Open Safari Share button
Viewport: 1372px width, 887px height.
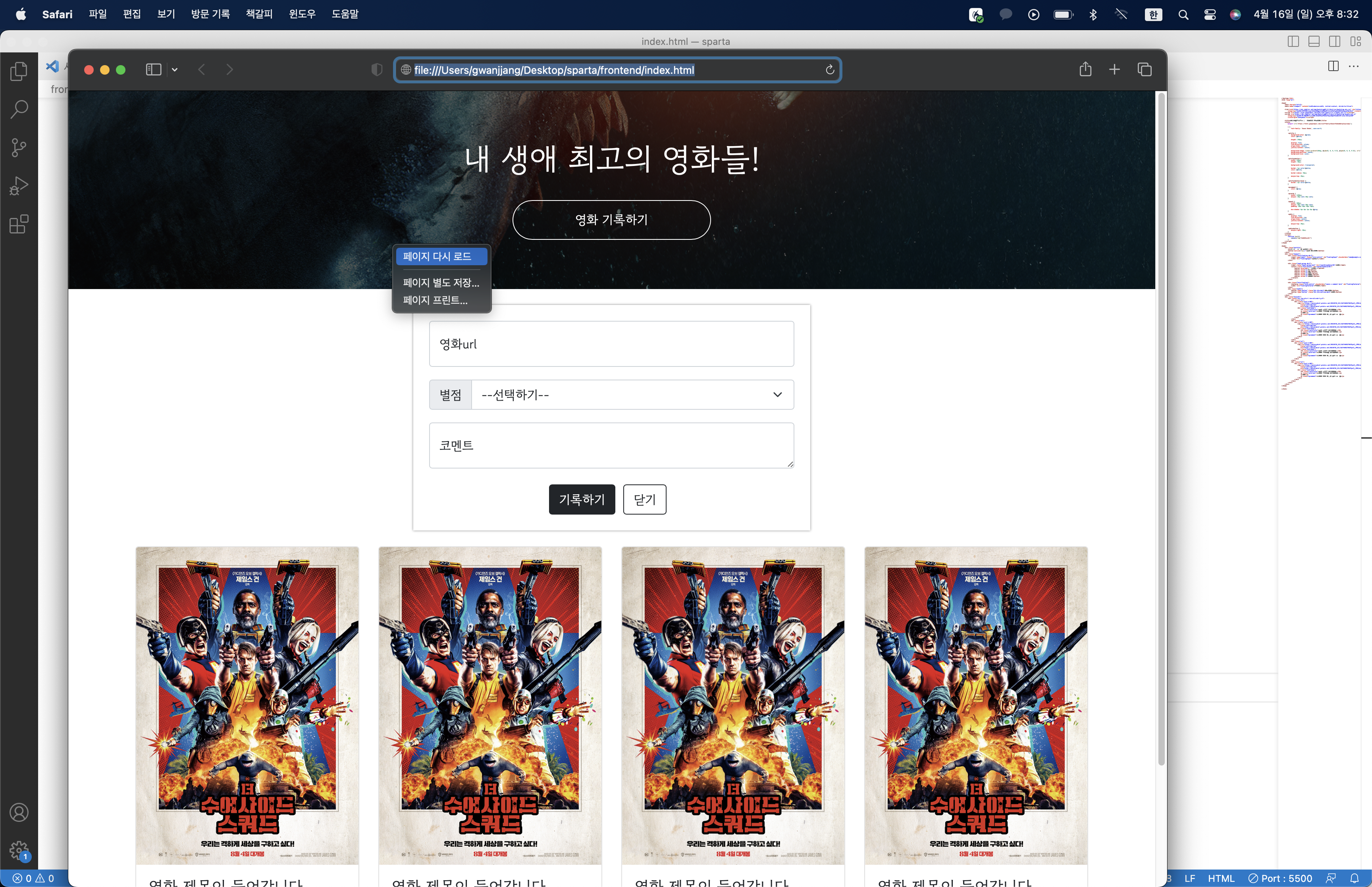pos(1085,69)
